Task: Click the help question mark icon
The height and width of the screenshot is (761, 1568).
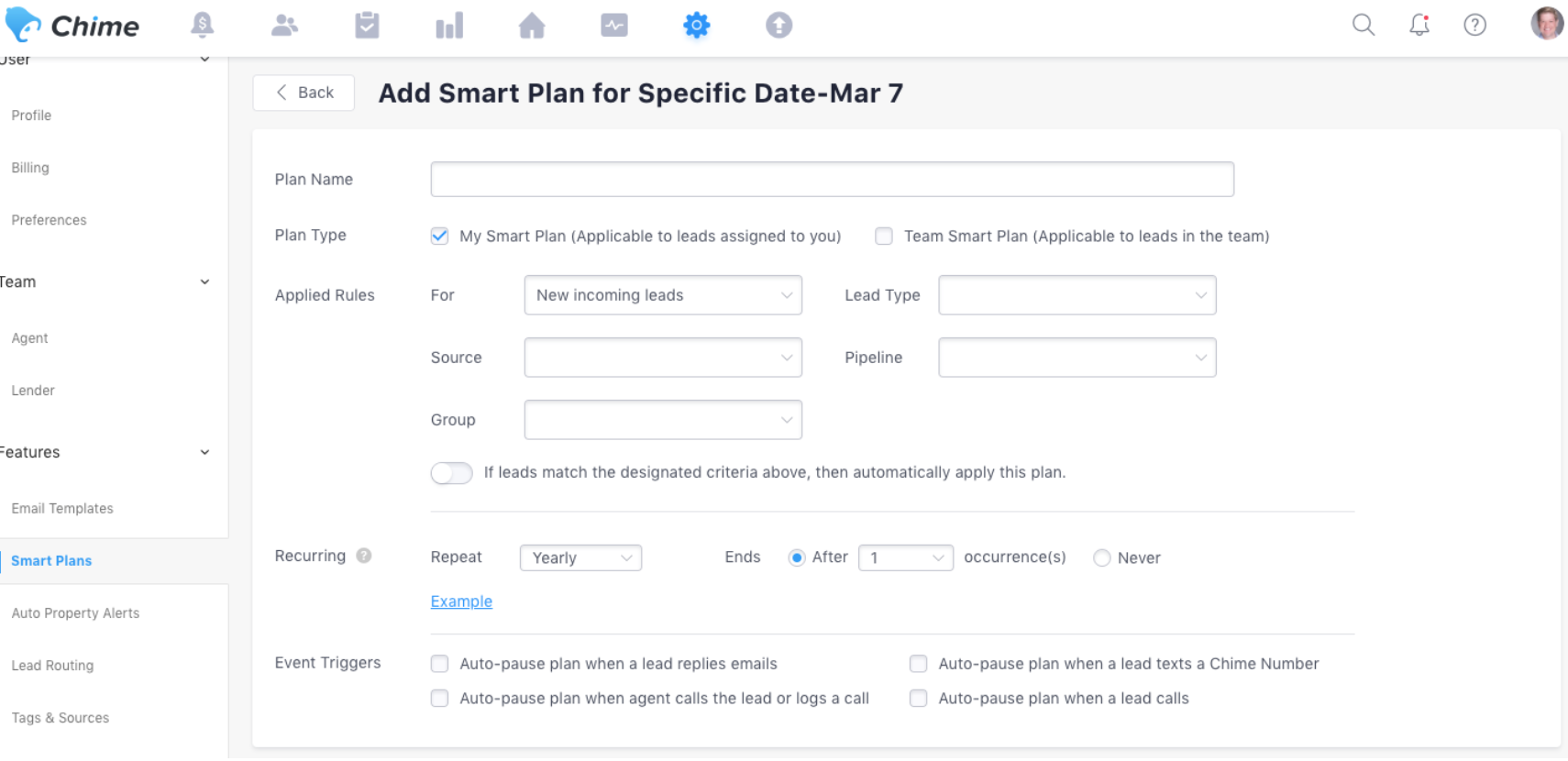Action: 1474,25
